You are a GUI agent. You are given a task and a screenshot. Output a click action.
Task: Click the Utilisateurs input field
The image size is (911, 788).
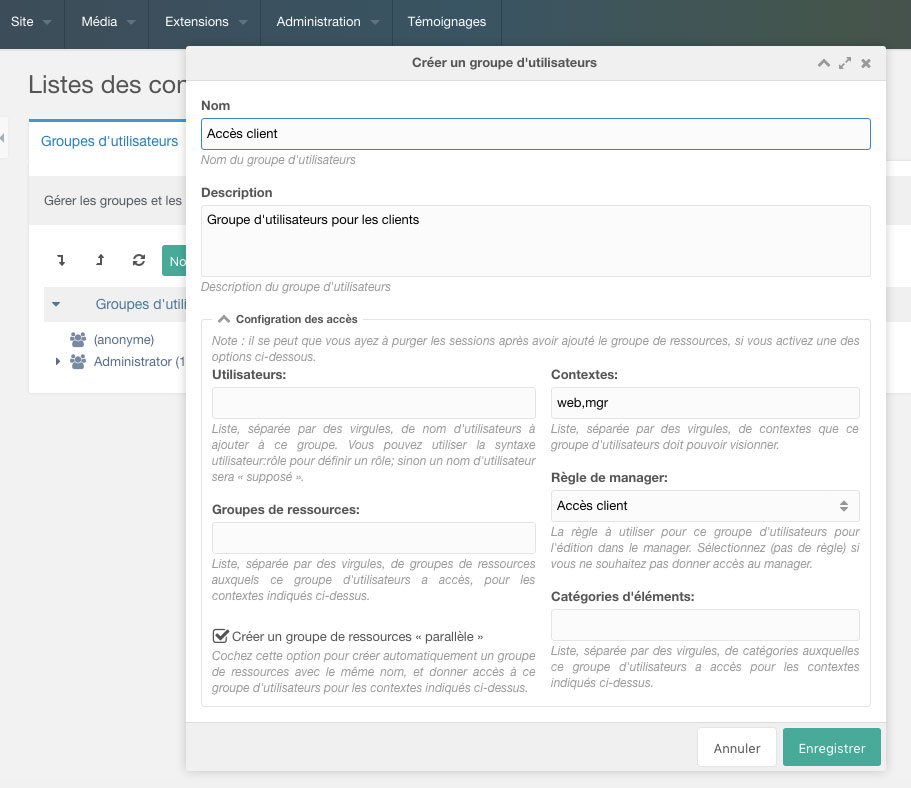coord(374,403)
